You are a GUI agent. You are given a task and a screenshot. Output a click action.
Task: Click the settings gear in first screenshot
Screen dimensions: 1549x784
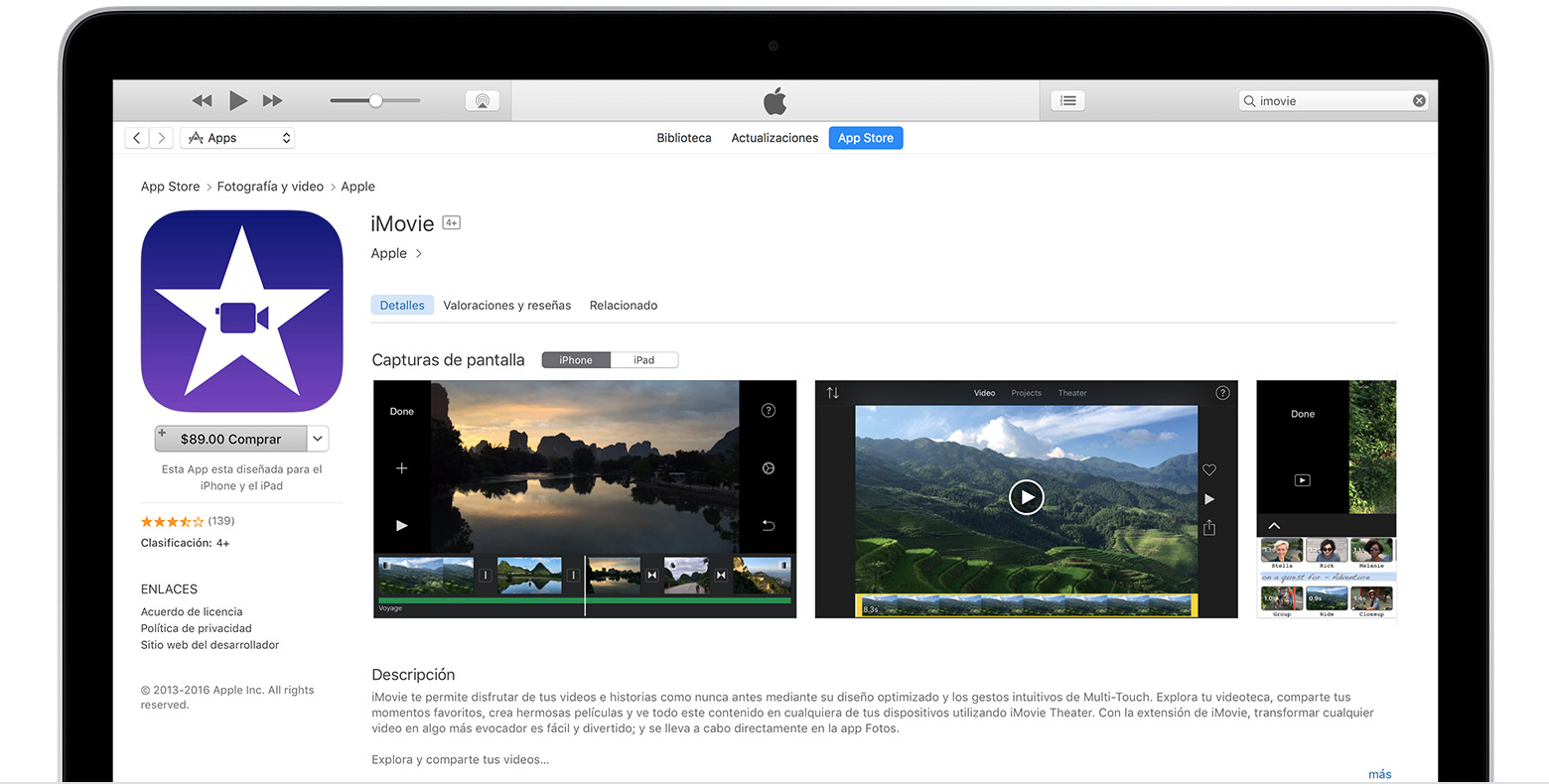769,468
